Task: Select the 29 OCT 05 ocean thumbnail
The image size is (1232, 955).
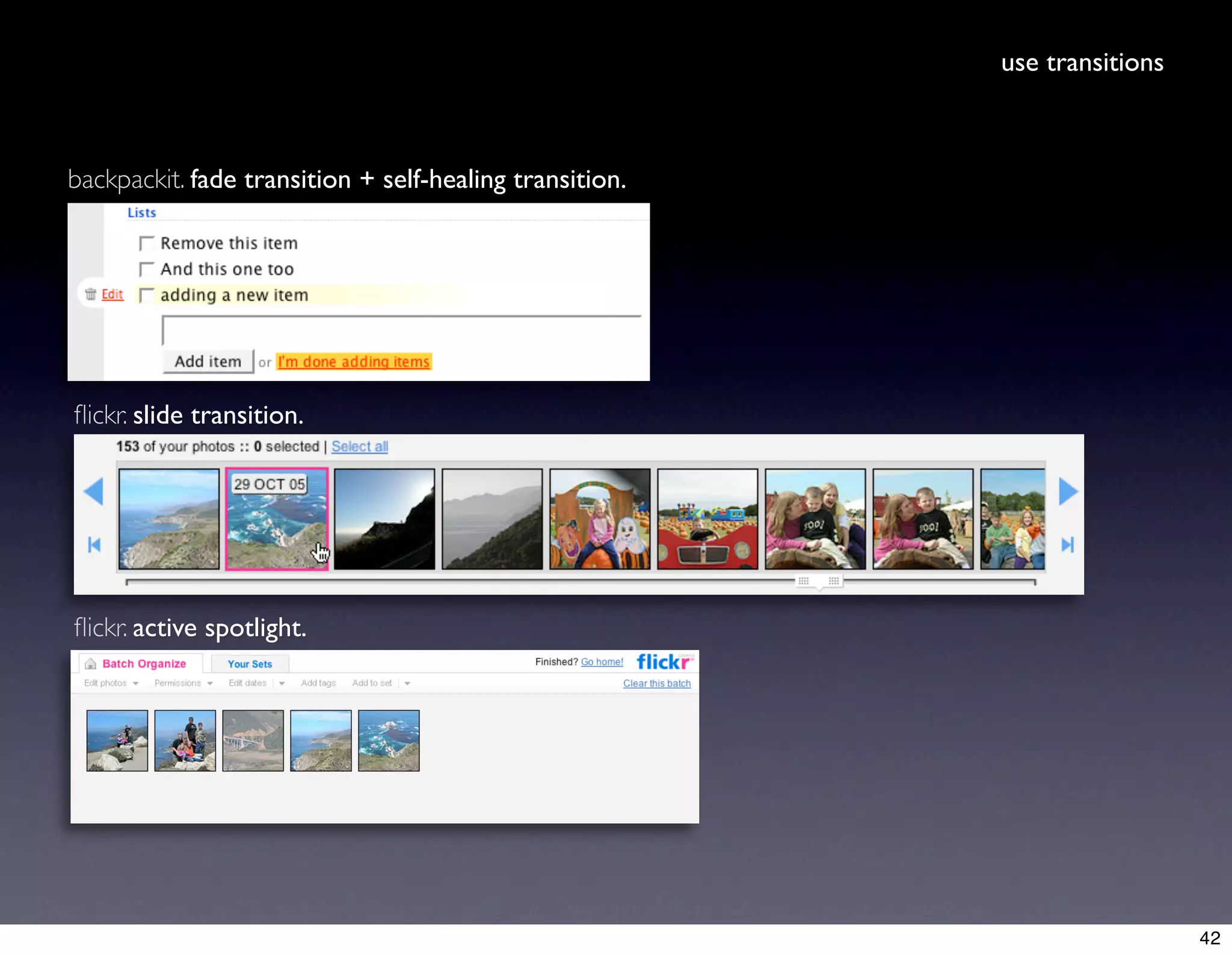Action: point(277,519)
